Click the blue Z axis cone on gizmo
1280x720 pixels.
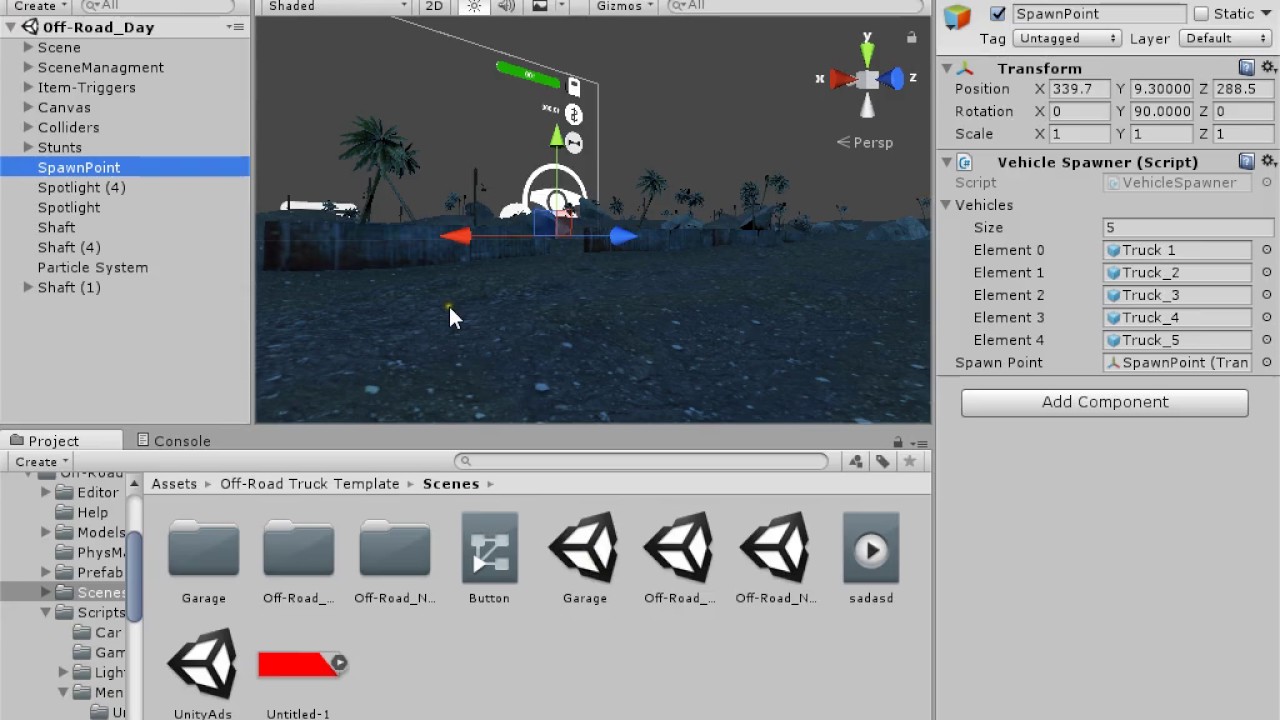[893, 78]
